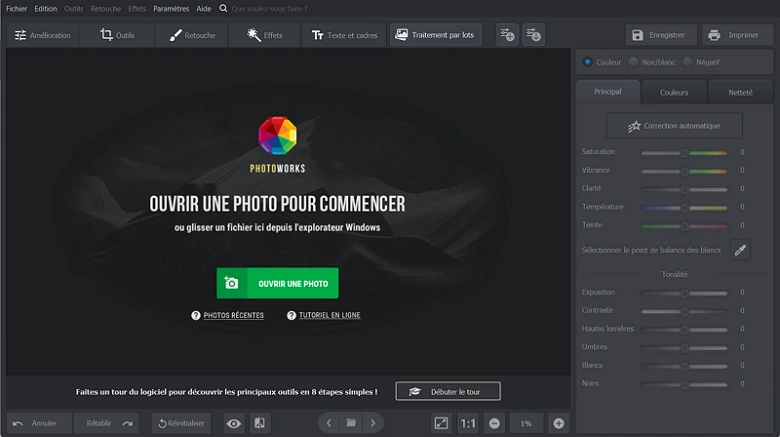This screenshot has width=780, height=437.
Task: Click the Hautes lumières slider handle
Action: coord(684,329)
